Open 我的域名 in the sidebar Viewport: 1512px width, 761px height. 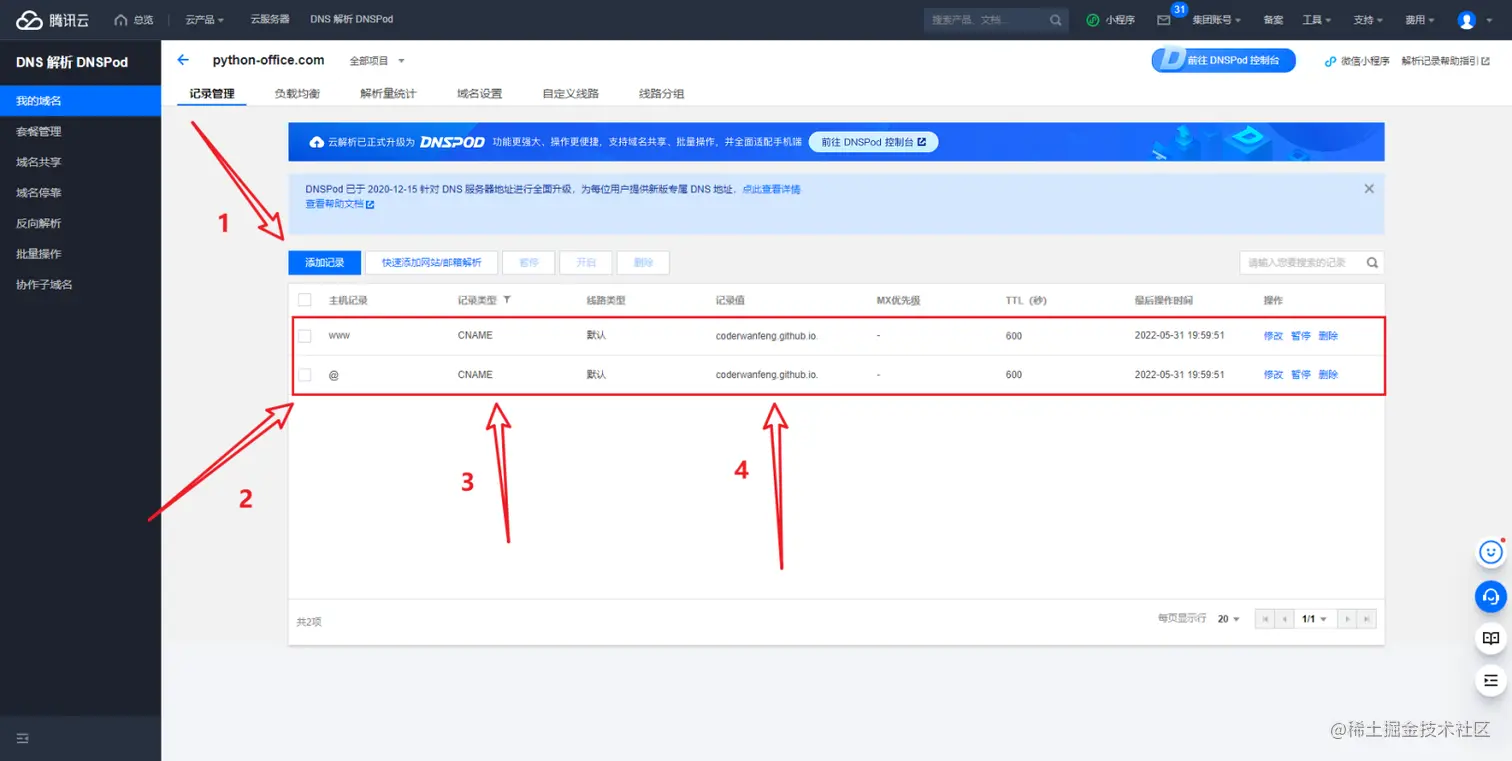click(x=80, y=101)
